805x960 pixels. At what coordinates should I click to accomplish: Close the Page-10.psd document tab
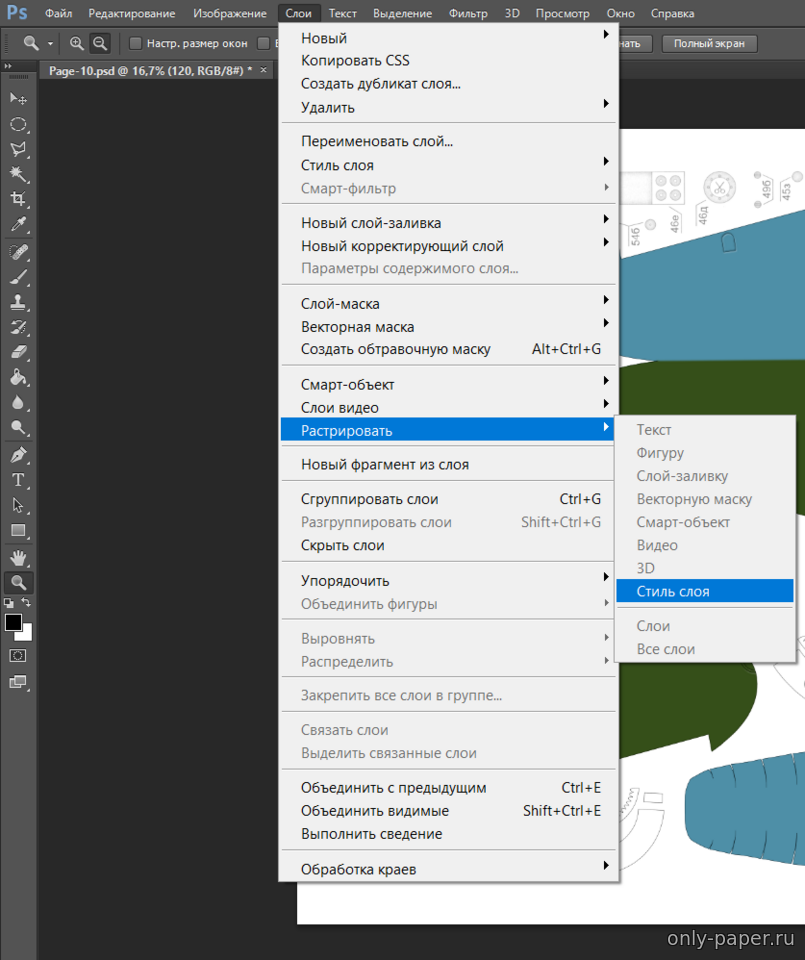[264, 70]
